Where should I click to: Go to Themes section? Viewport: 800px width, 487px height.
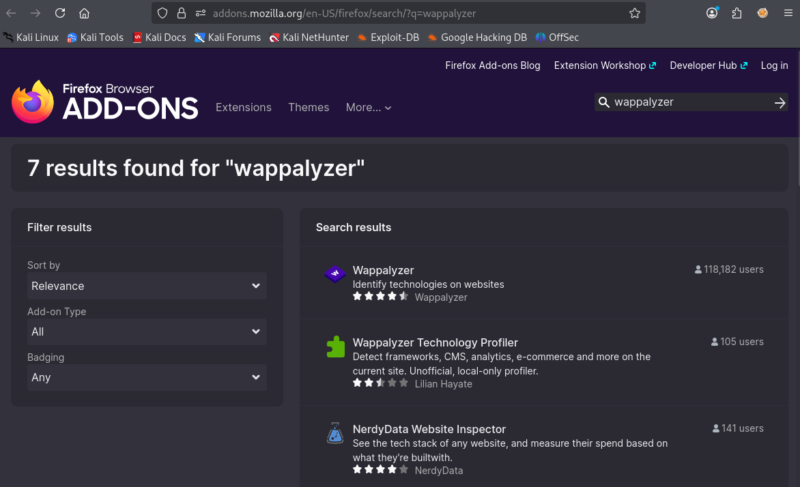click(x=309, y=108)
